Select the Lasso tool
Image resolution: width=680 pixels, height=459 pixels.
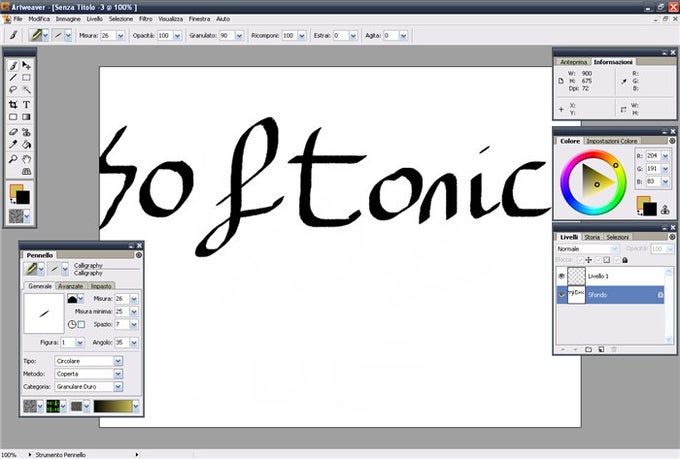coord(13,90)
